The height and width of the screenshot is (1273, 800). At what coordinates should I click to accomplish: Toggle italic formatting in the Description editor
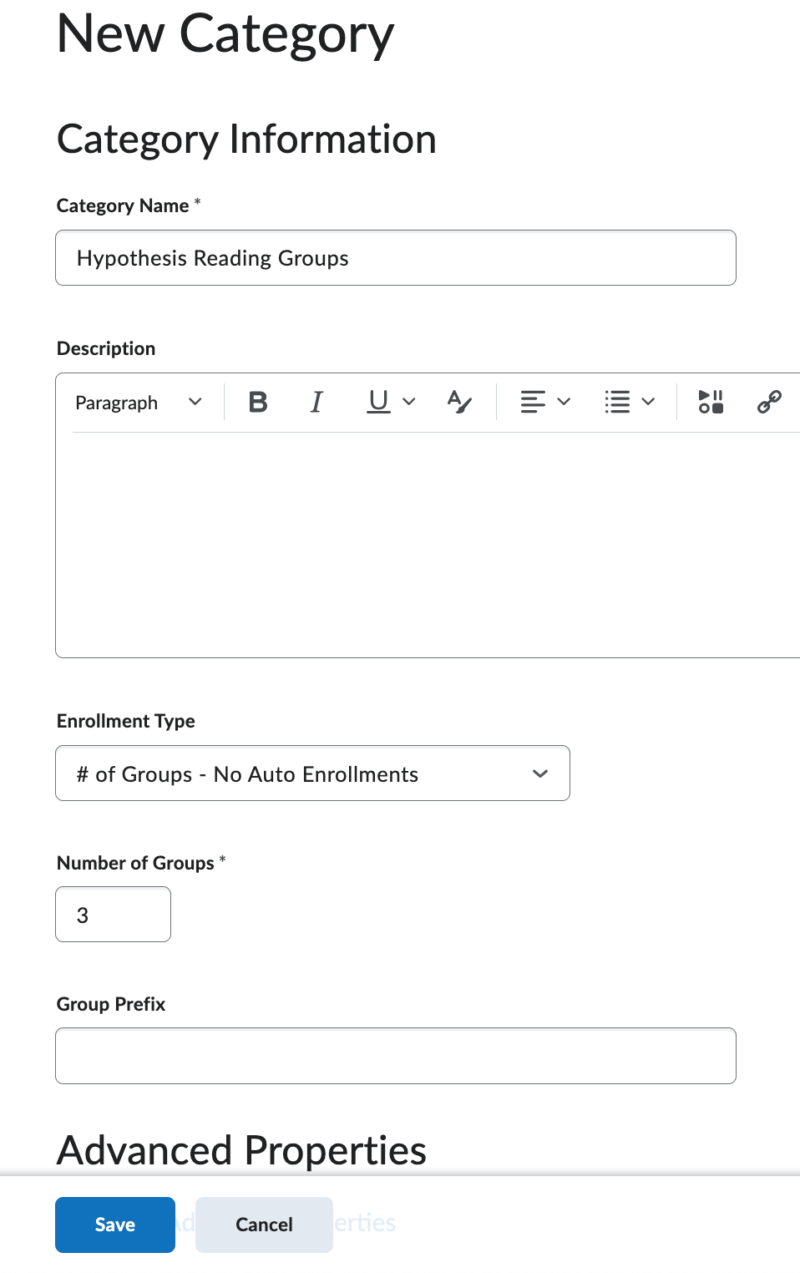[x=316, y=401]
